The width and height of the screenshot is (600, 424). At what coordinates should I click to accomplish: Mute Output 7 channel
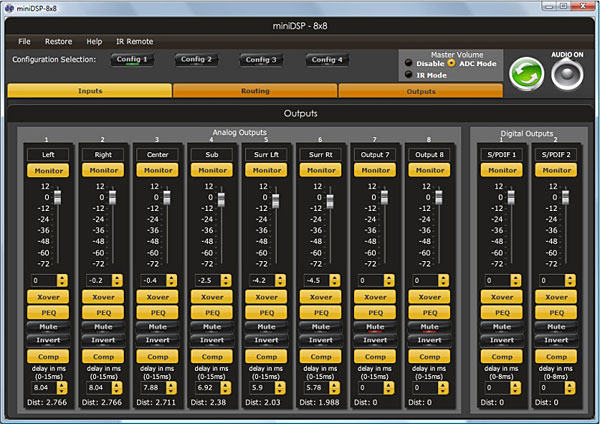click(x=375, y=327)
